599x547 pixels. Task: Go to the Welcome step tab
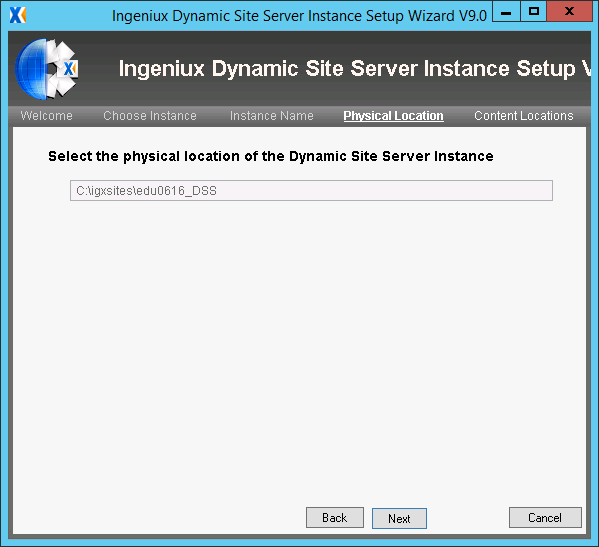(47, 116)
